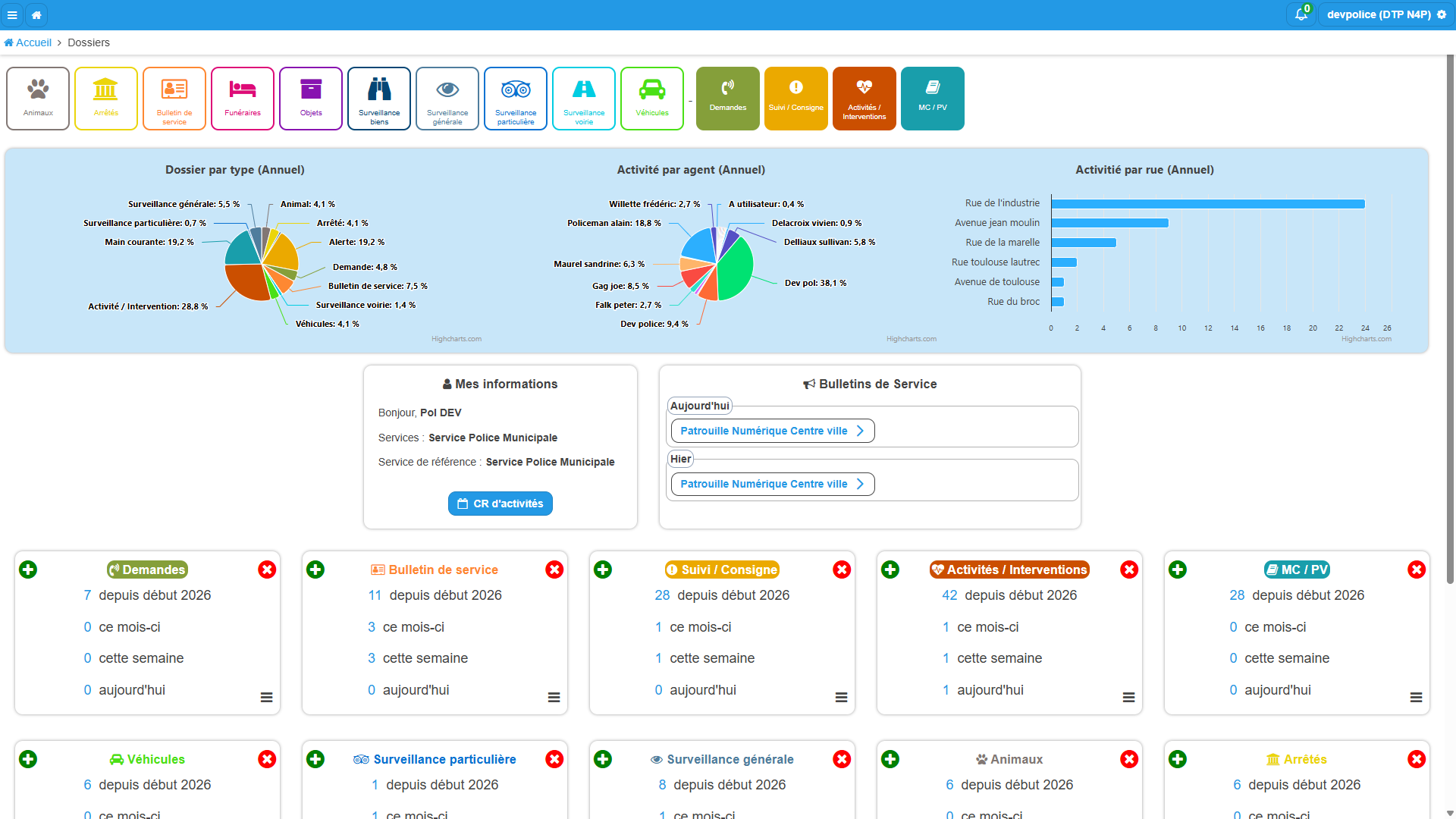The height and width of the screenshot is (819, 1456).
Task: Open the Activités / Interventions card menu
Action: (1129, 698)
